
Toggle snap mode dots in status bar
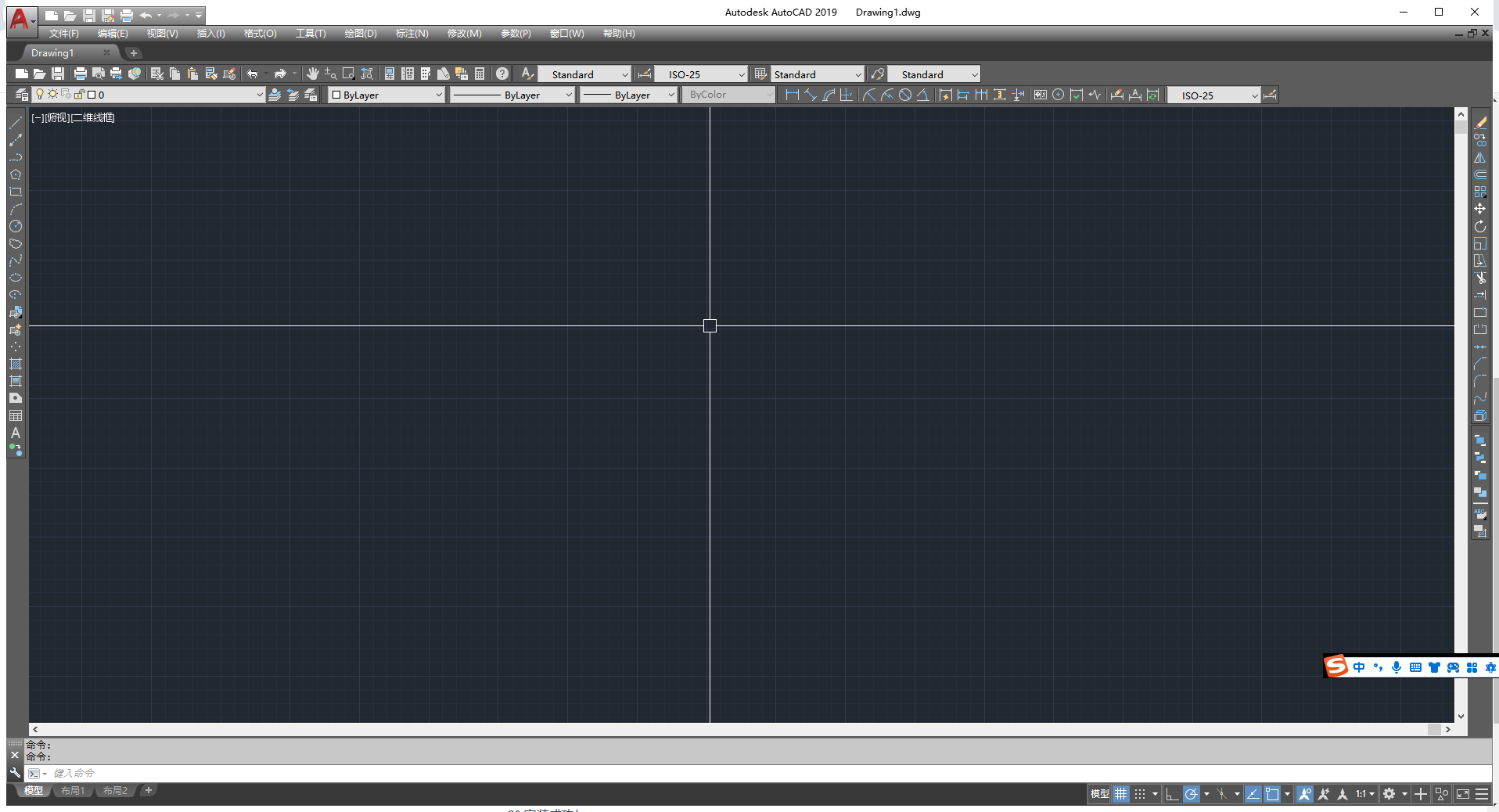tap(1140, 794)
